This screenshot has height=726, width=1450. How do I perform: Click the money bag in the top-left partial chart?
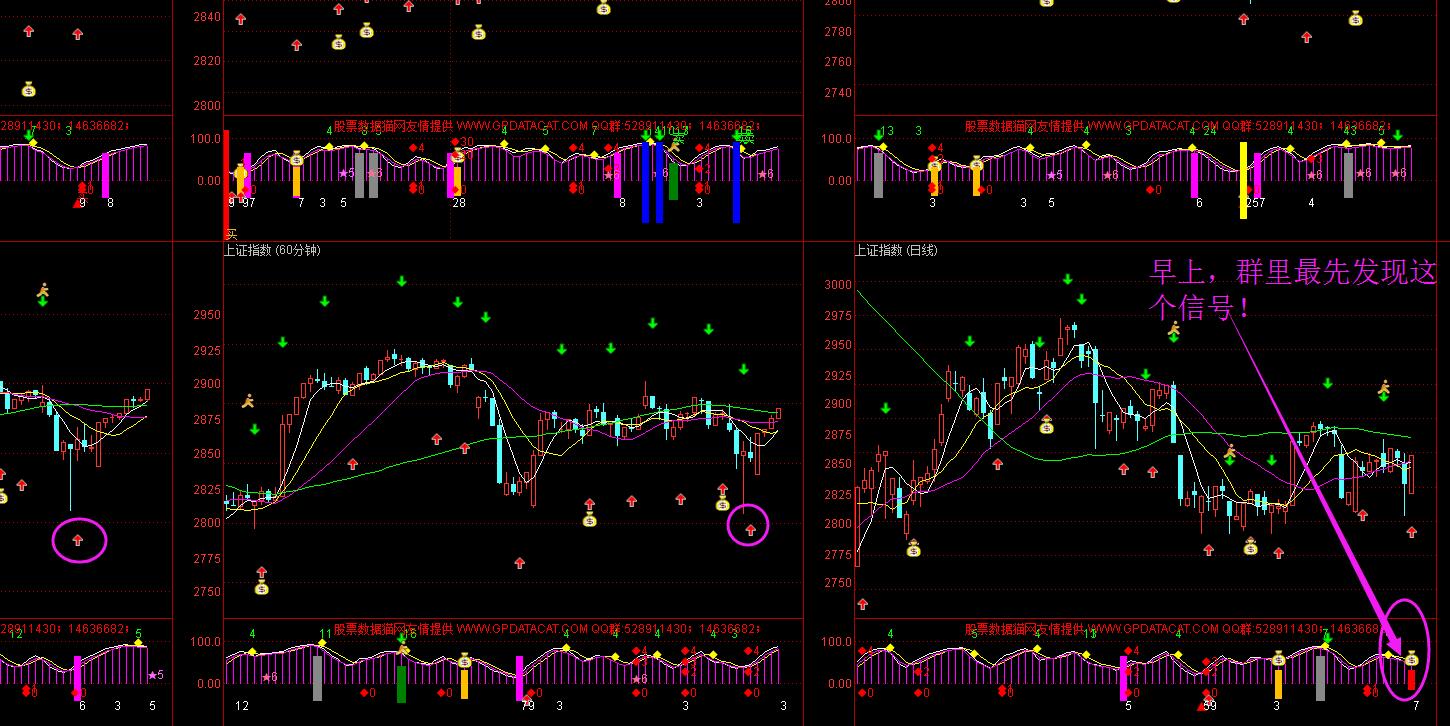[x=28, y=89]
